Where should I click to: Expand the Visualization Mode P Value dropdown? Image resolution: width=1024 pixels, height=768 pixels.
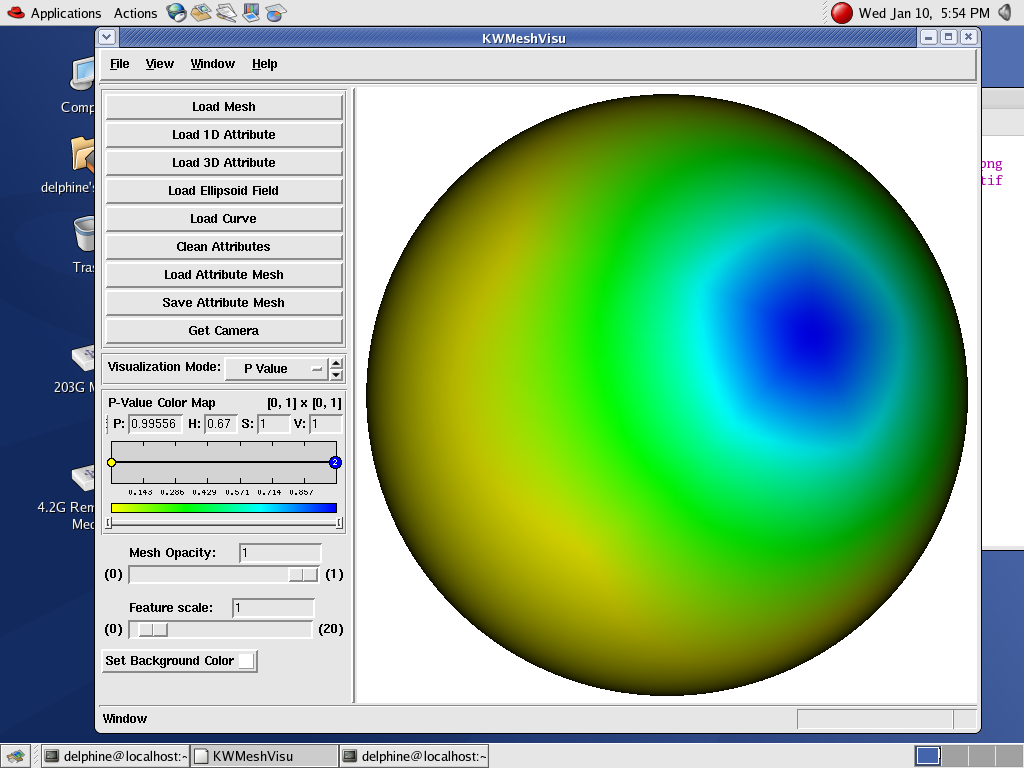pos(276,368)
